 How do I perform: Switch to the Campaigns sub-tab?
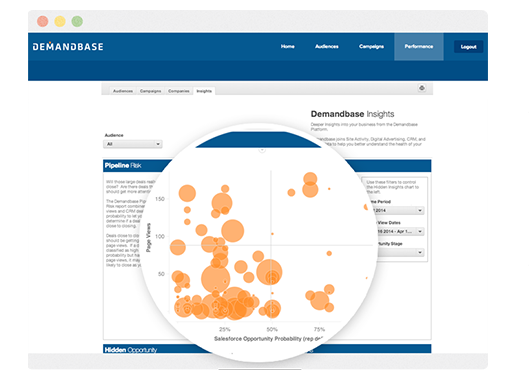(150, 91)
